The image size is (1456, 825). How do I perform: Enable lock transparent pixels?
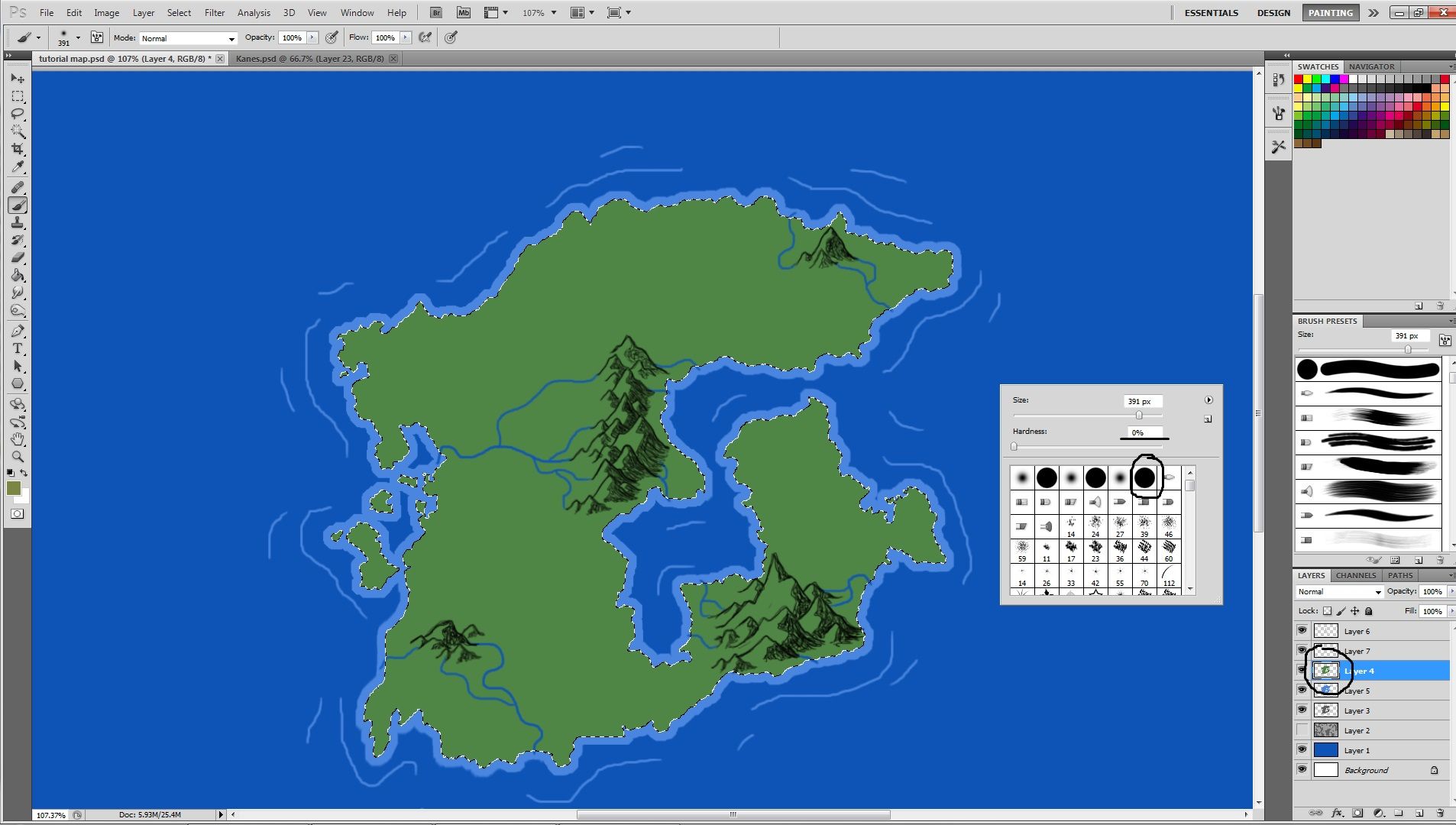[1328, 612]
